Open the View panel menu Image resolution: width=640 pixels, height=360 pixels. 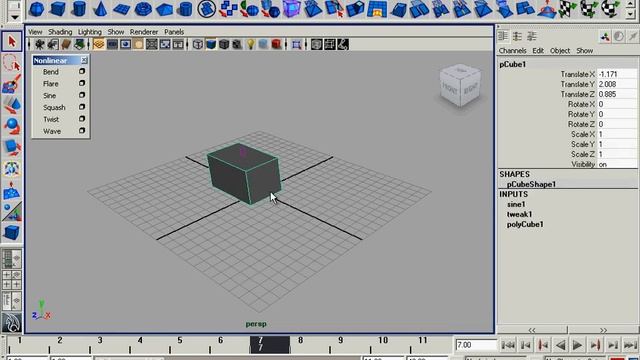coord(35,32)
